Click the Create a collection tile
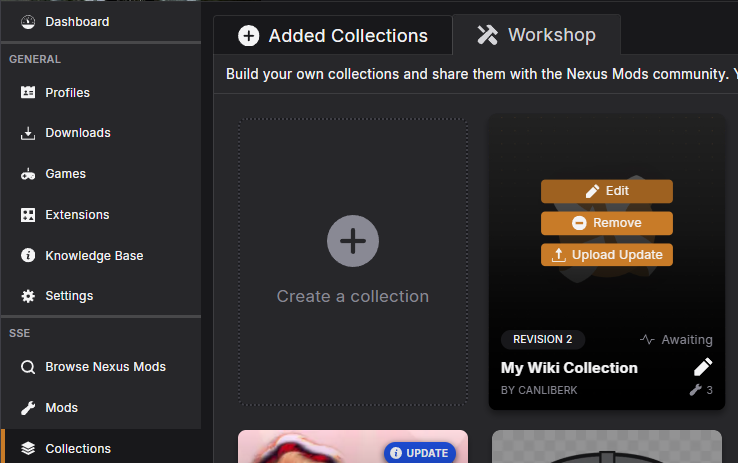738x463 pixels. click(353, 262)
